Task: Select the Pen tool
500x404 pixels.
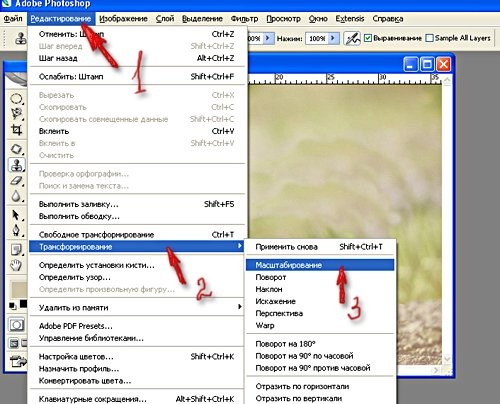Action: pyautogui.click(x=17, y=230)
